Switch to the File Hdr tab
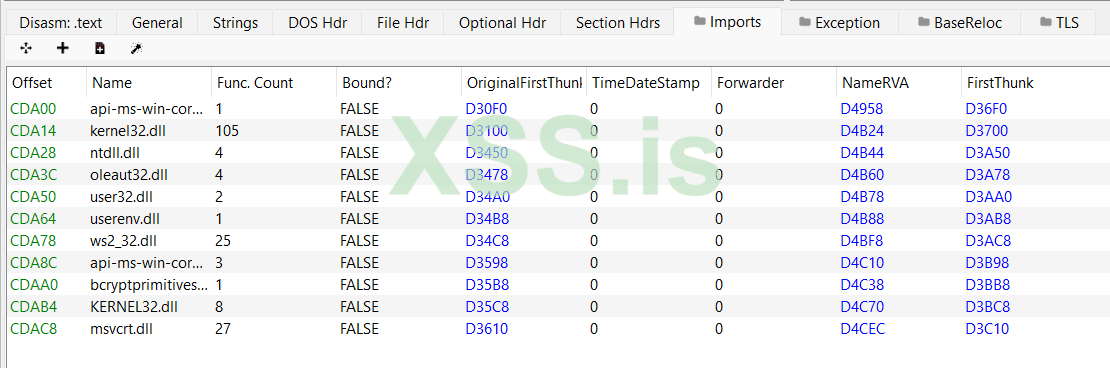The width and height of the screenshot is (1110, 368). pos(403,23)
